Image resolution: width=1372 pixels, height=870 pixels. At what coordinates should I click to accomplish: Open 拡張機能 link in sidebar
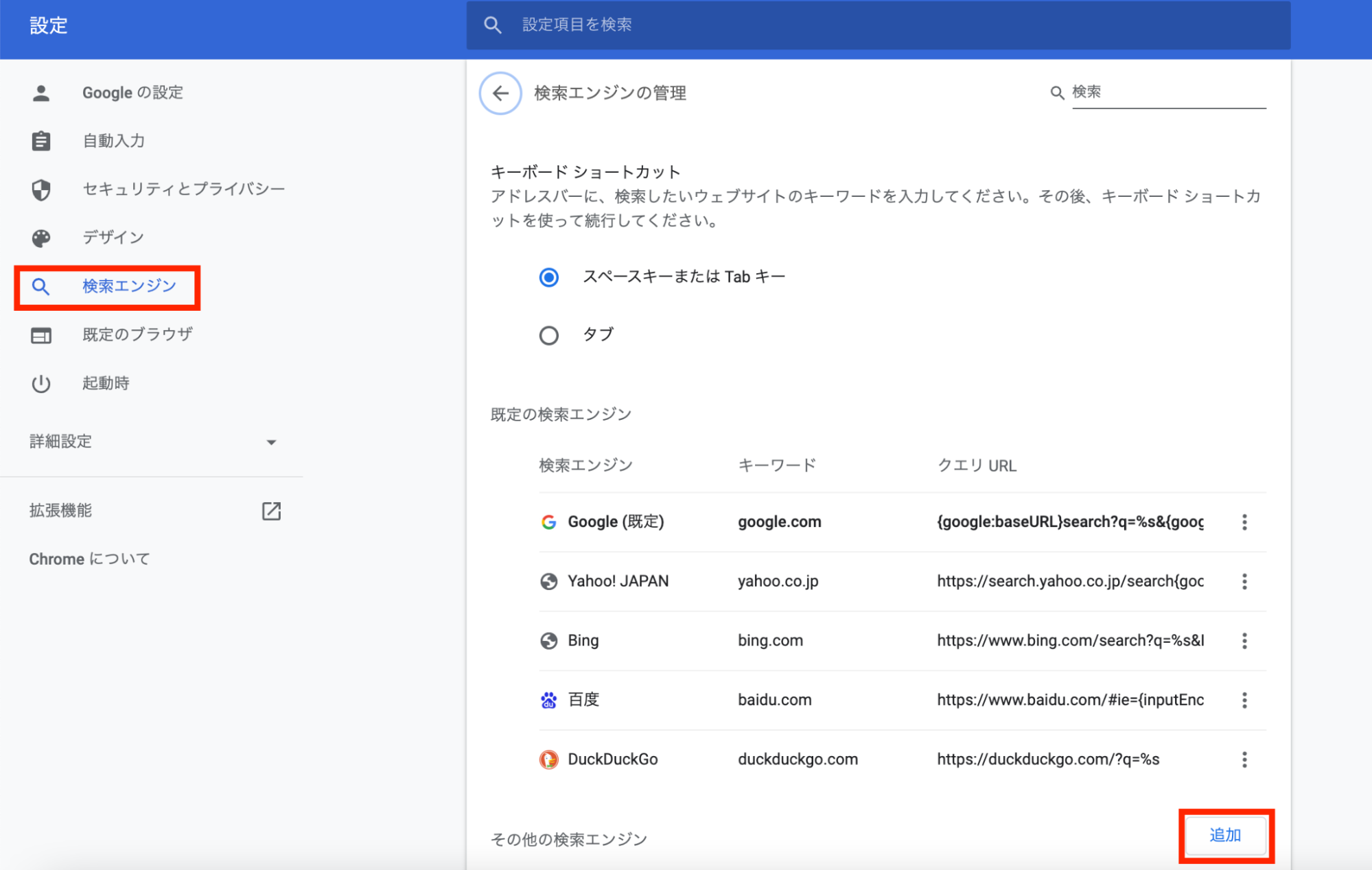coord(60,510)
